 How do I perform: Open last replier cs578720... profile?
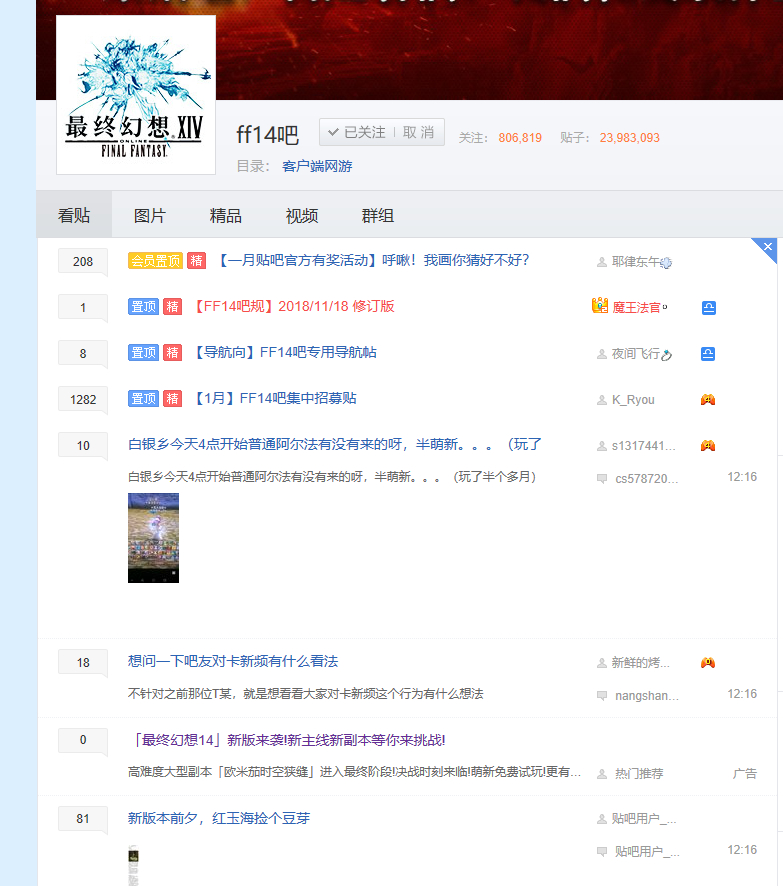tap(647, 479)
